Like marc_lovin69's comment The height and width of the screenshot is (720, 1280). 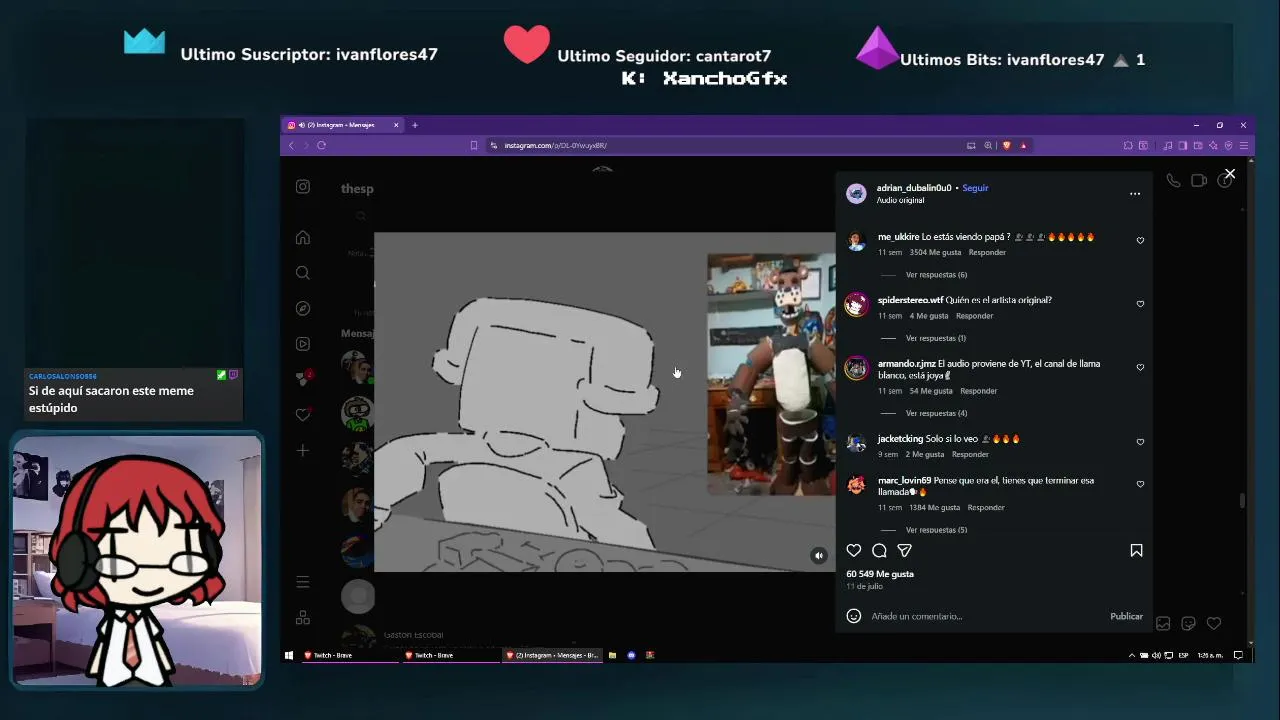(1140, 484)
